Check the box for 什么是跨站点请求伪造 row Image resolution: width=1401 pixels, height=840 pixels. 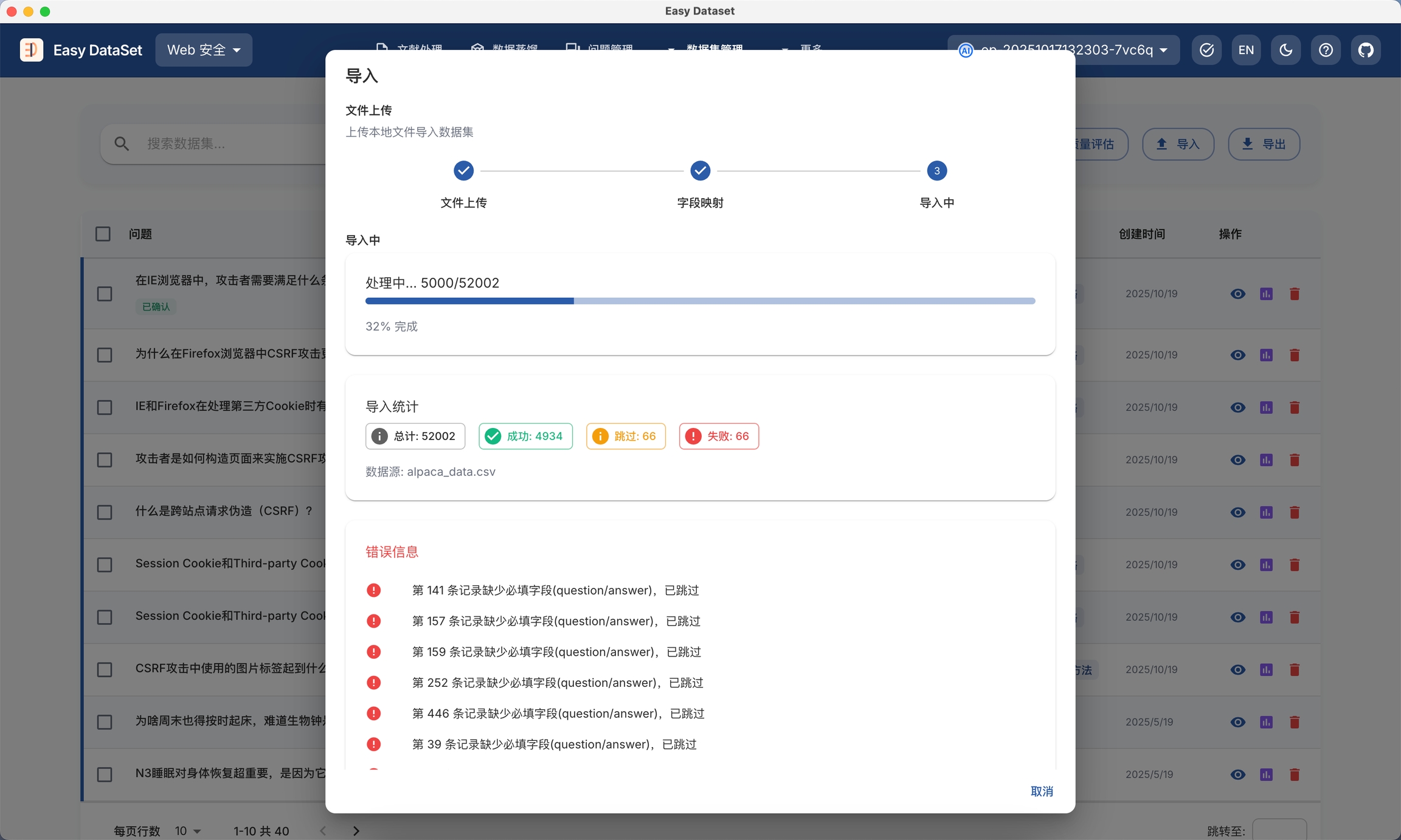coord(105,512)
